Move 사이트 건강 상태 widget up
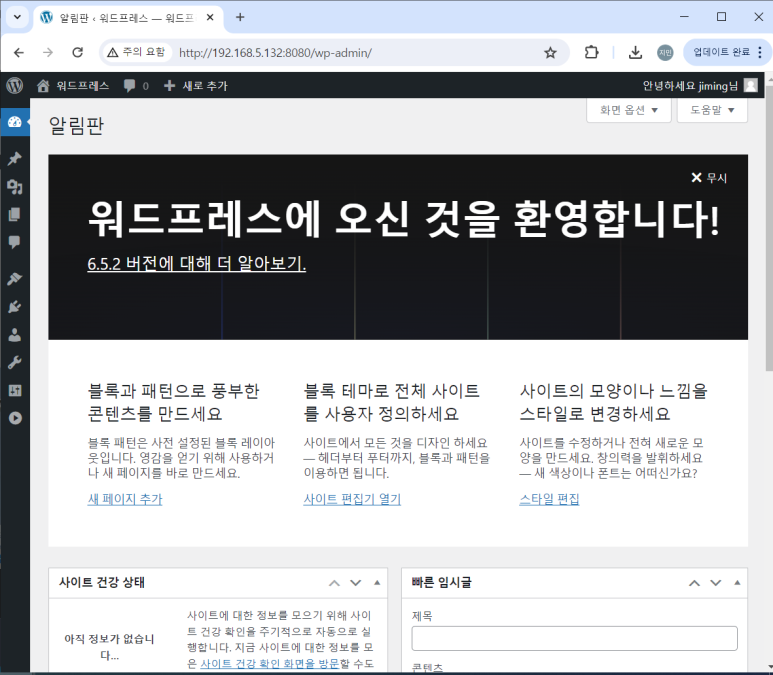The width and height of the screenshot is (773, 675). (x=334, y=583)
